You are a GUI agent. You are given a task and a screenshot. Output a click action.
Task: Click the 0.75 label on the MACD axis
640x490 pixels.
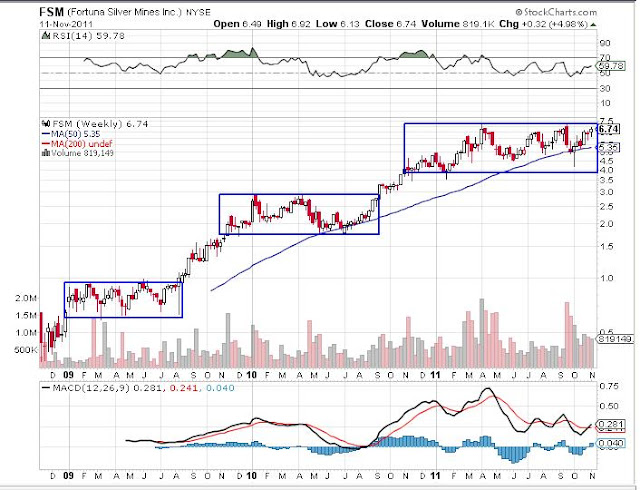(609, 386)
